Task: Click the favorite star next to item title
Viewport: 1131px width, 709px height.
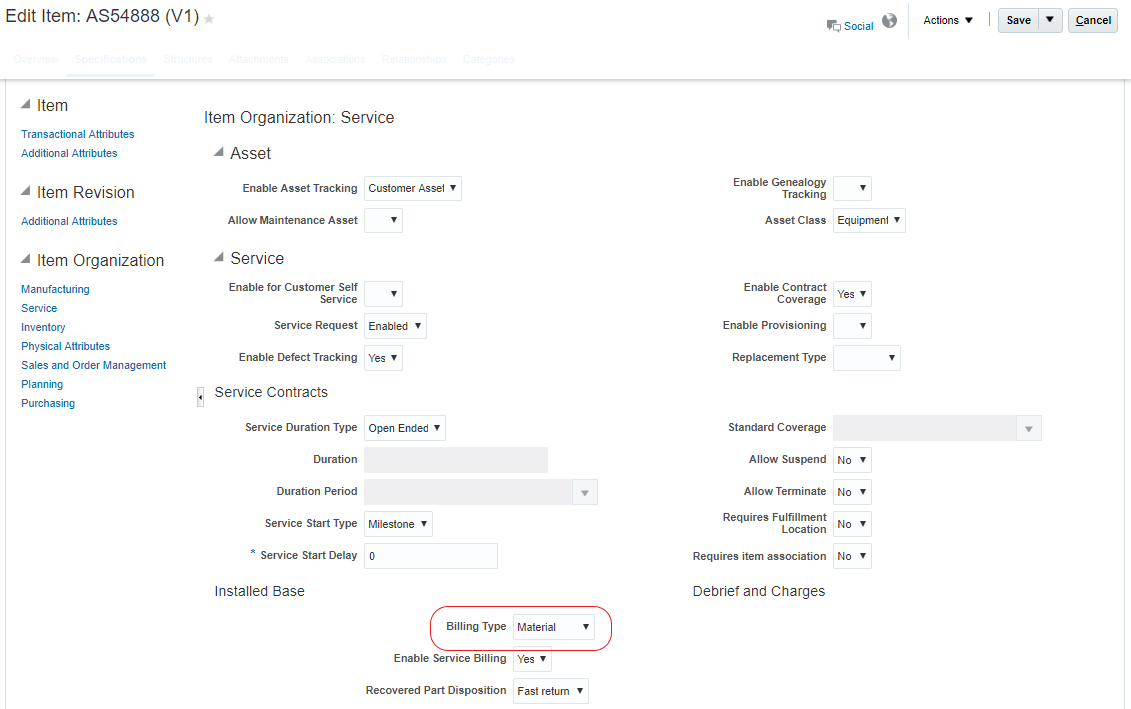Action: [x=210, y=19]
